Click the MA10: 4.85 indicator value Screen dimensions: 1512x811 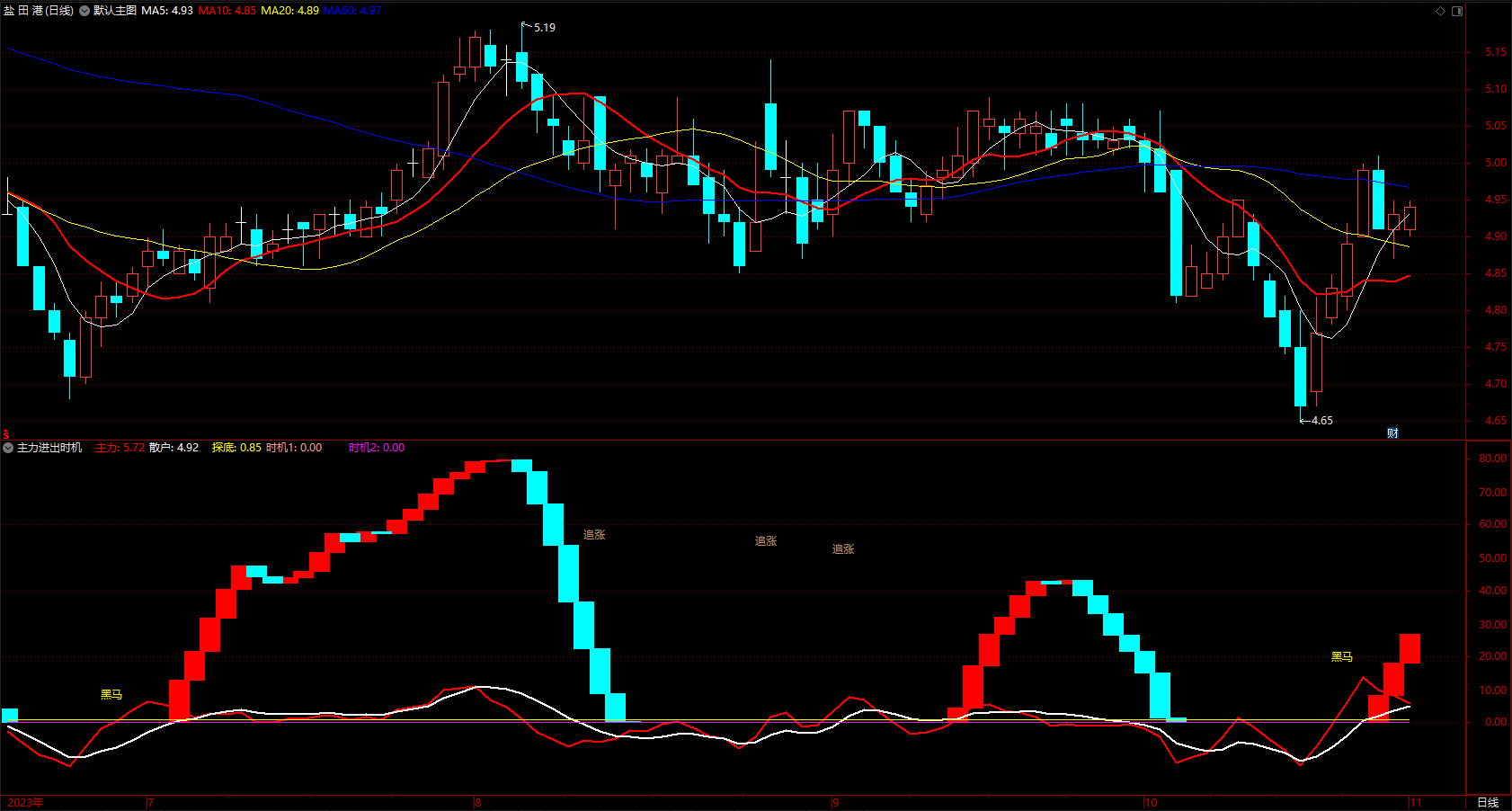[x=227, y=11]
